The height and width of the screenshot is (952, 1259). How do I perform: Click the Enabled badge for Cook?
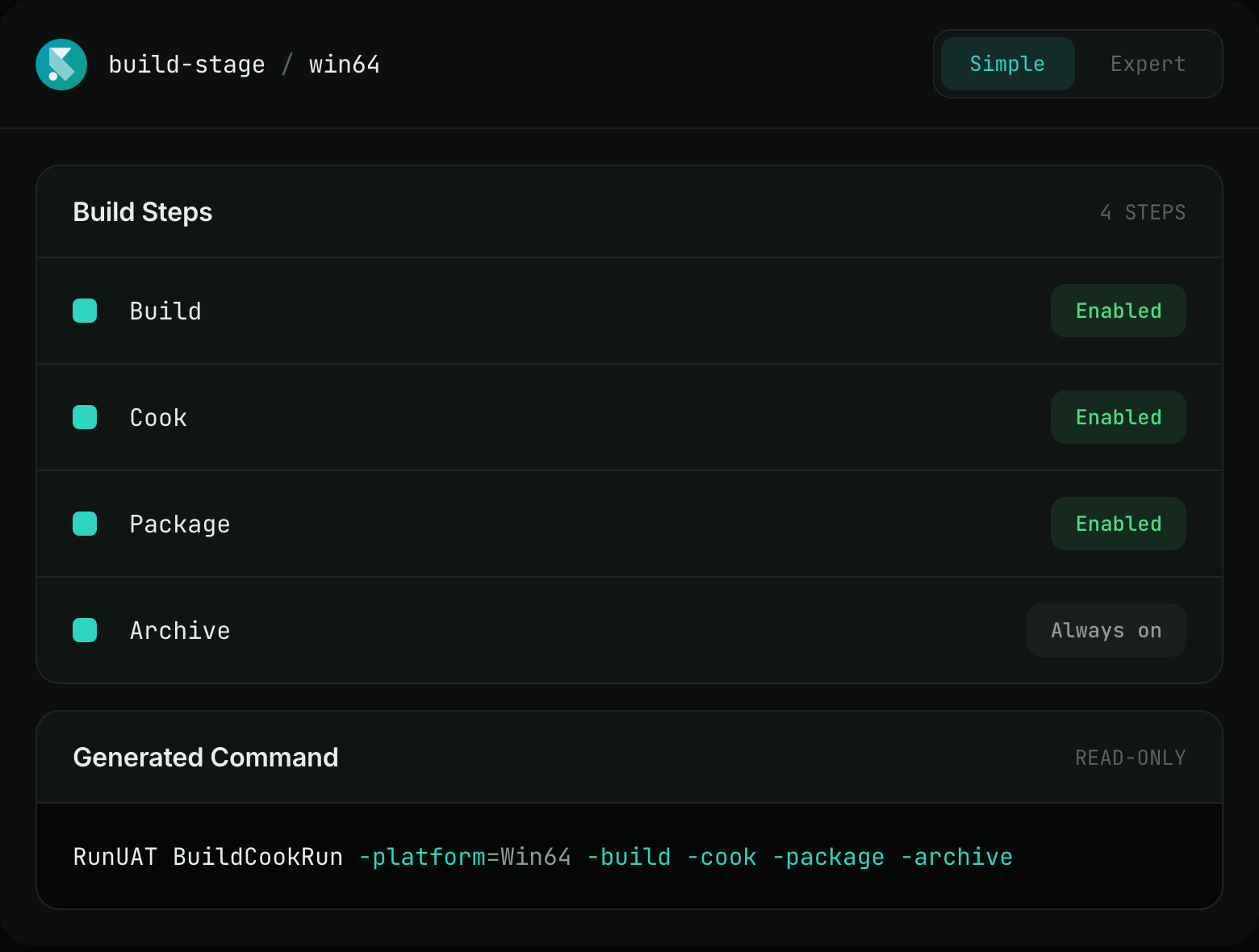(x=1118, y=417)
